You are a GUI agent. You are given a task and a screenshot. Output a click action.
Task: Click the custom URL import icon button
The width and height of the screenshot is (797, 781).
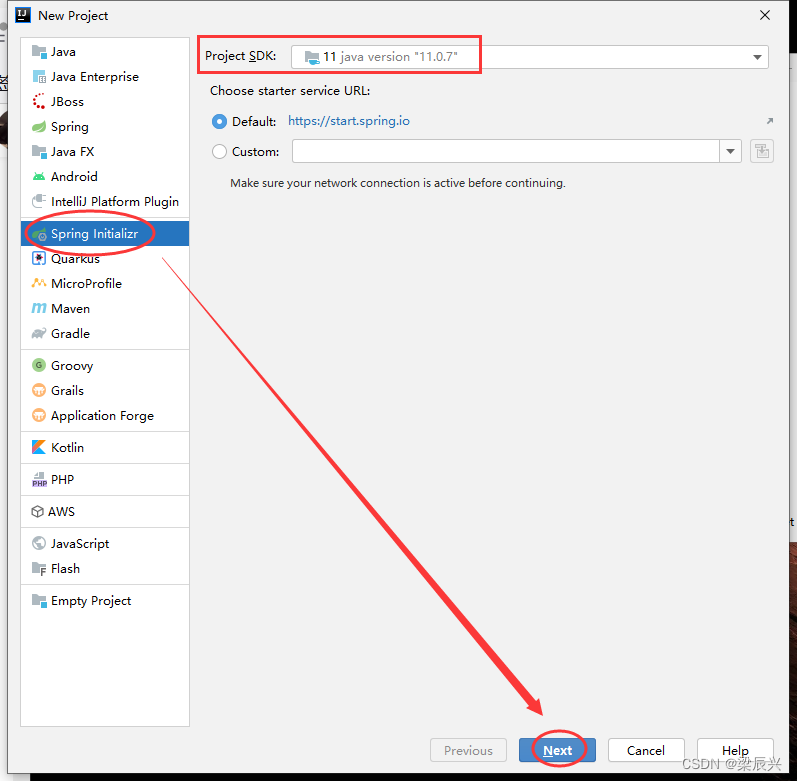pos(761,151)
